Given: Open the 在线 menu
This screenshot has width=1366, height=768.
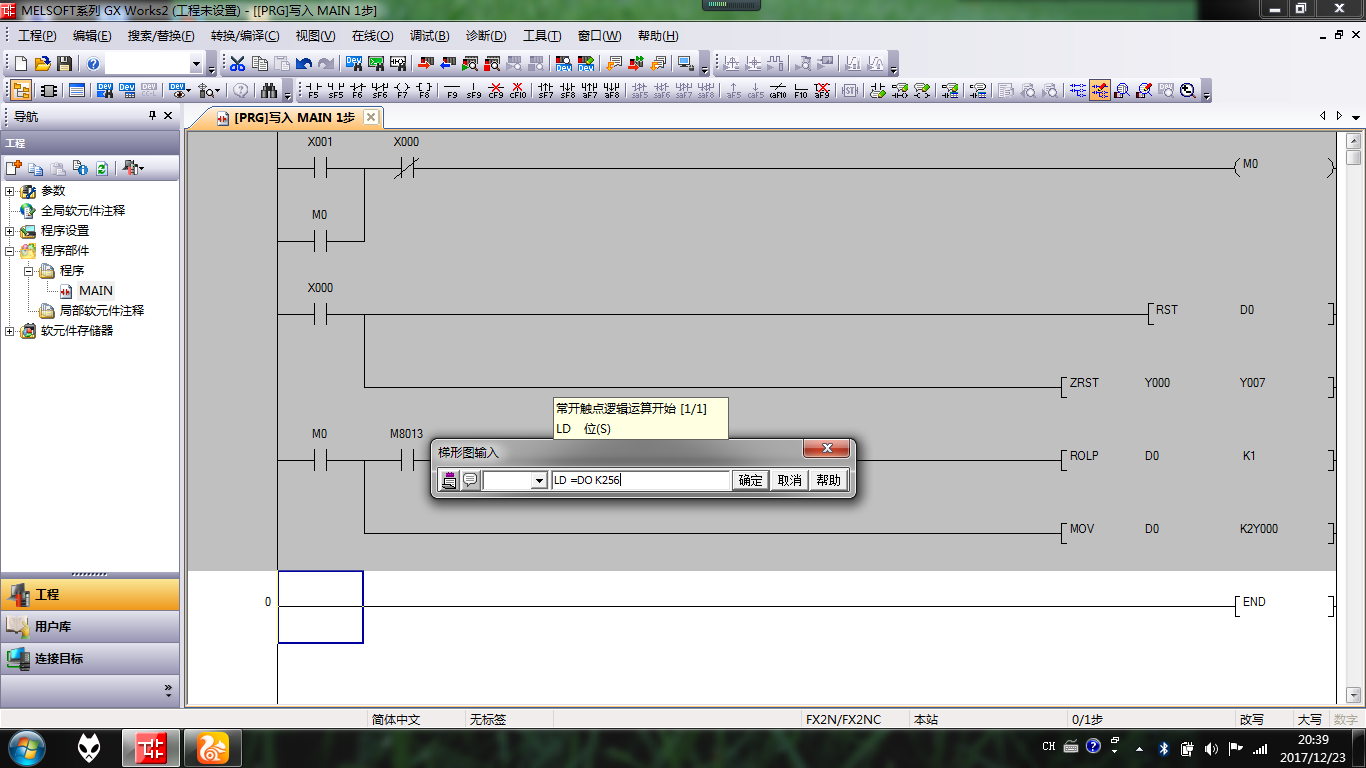Looking at the screenshot, I should pyautogui.click(x=372, y=36).
